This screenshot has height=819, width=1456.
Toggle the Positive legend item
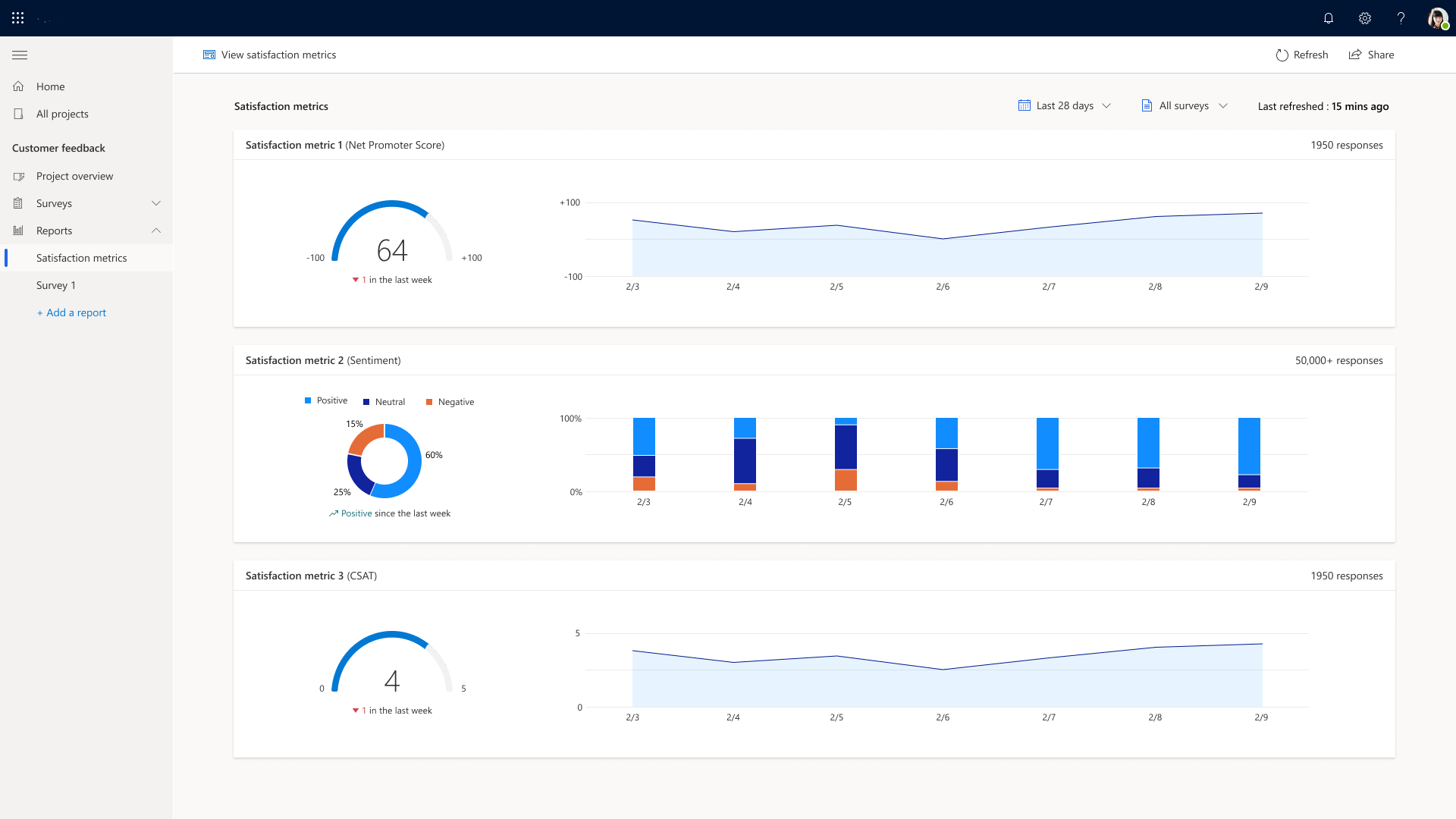pyautogui.click(x=326, y=400)
